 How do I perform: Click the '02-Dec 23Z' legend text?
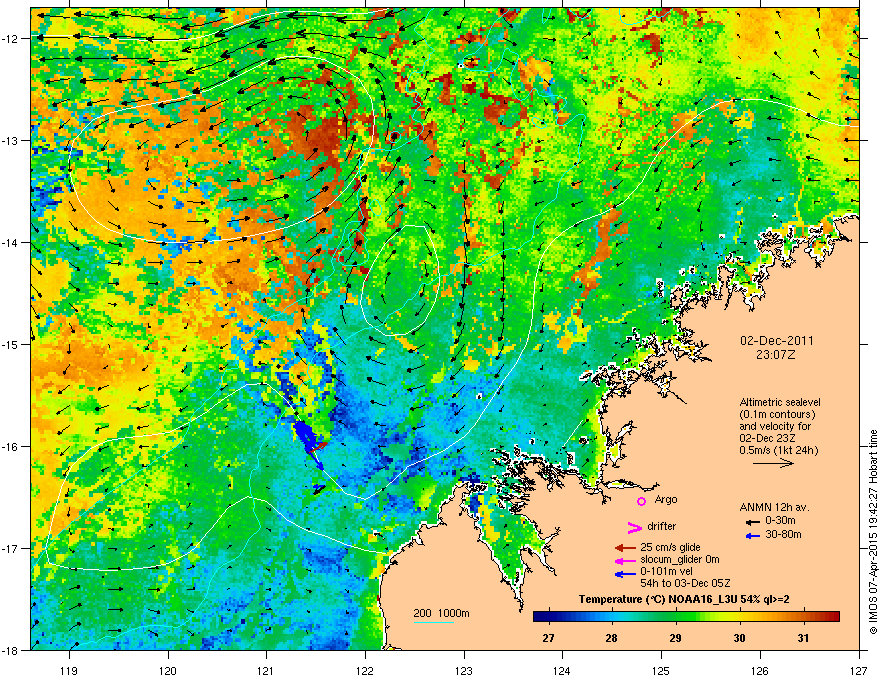point(766,438)
